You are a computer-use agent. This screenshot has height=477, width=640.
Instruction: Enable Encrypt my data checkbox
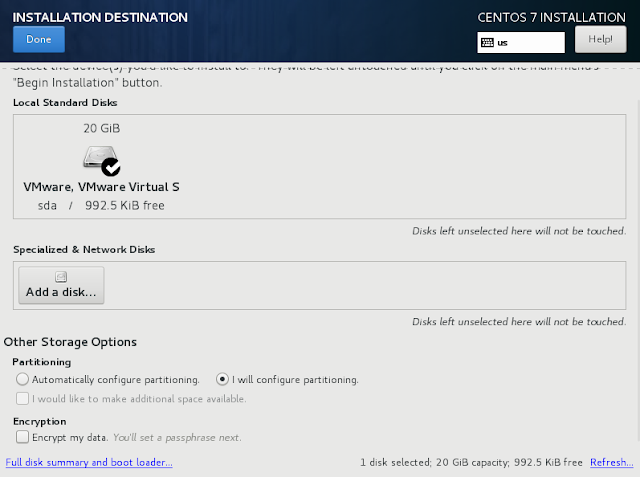coord(22,437)
